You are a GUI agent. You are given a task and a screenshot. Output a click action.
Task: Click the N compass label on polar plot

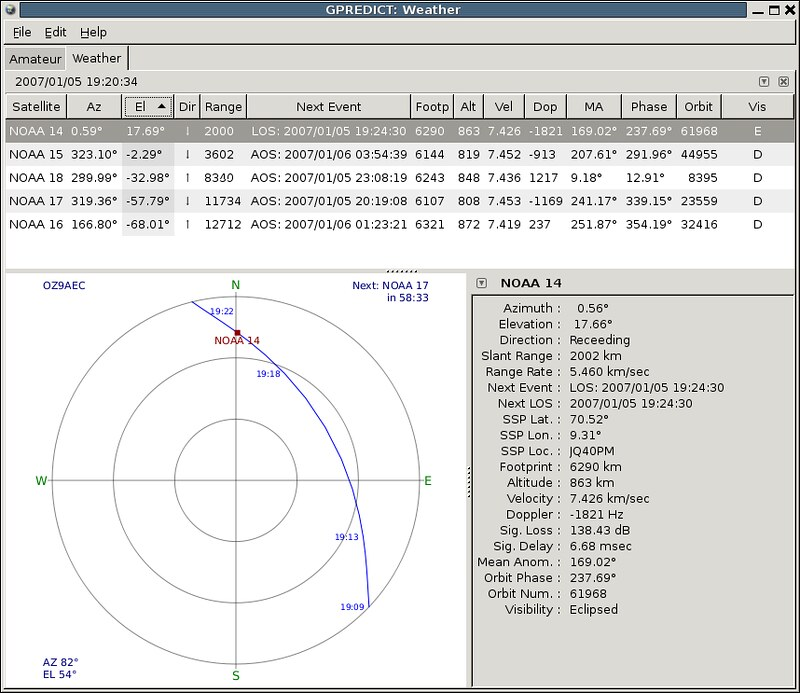(x=235, y=285)
